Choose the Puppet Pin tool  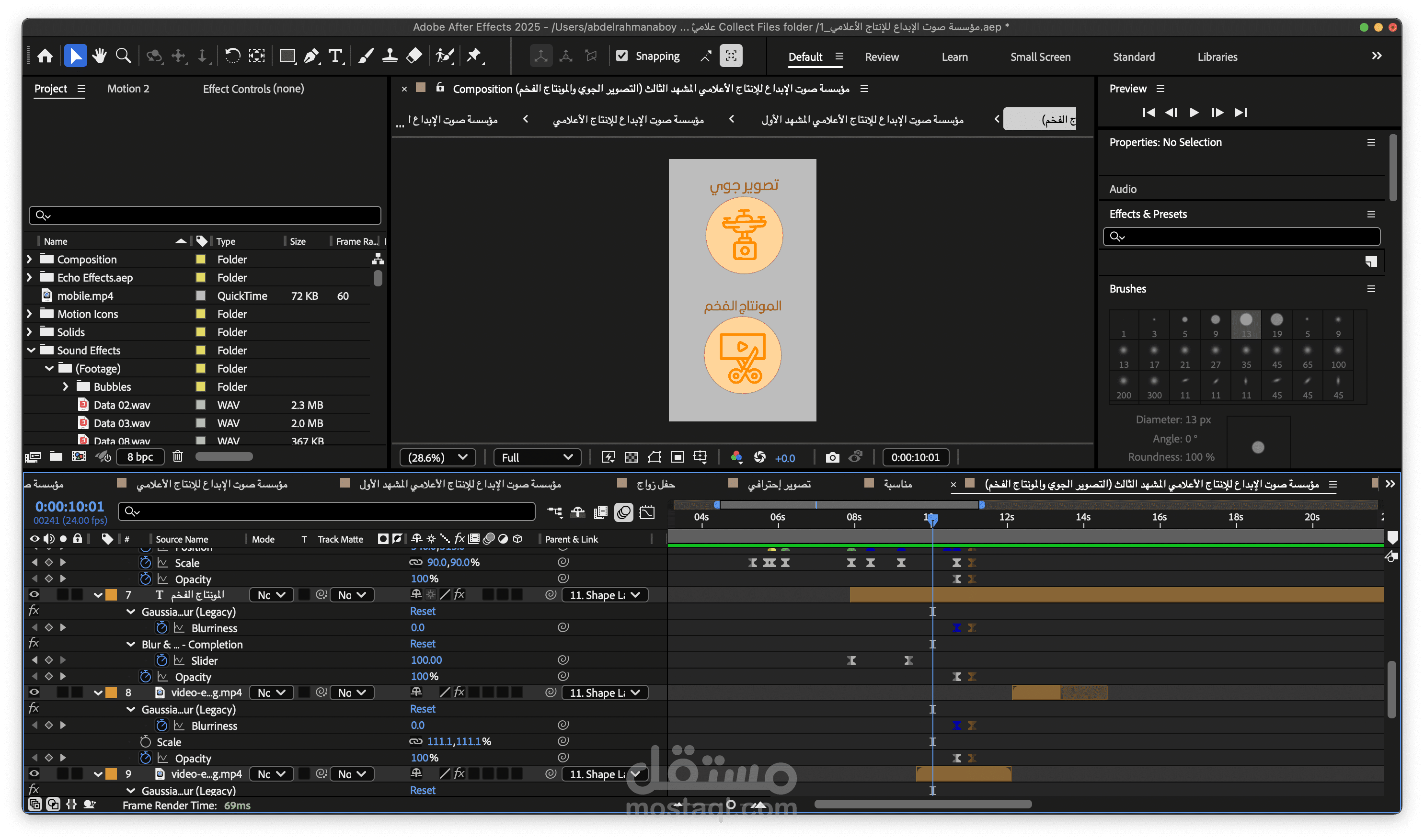(473, 56)
